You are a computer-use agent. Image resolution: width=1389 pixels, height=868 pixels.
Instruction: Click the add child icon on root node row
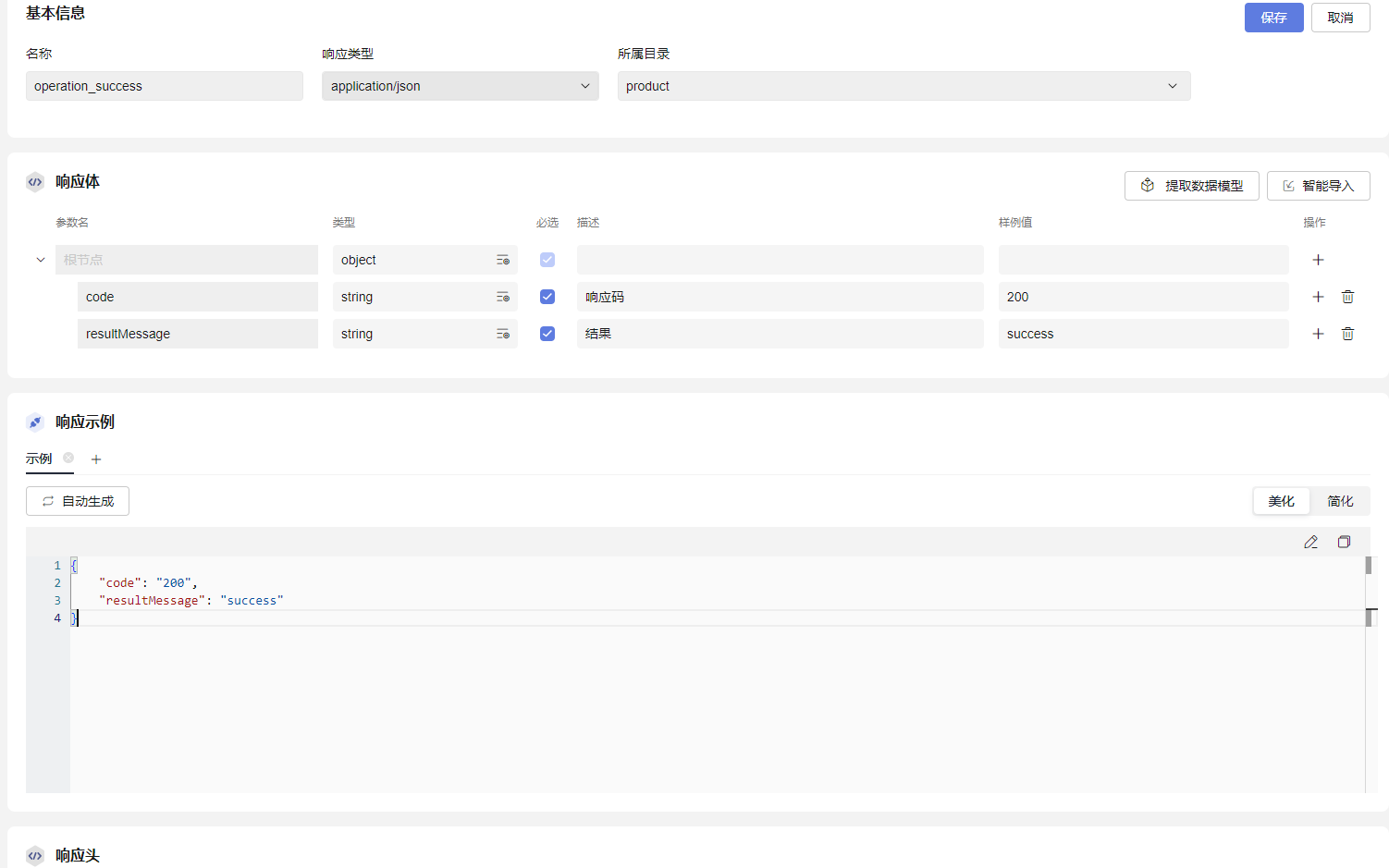click(1318, 260)
